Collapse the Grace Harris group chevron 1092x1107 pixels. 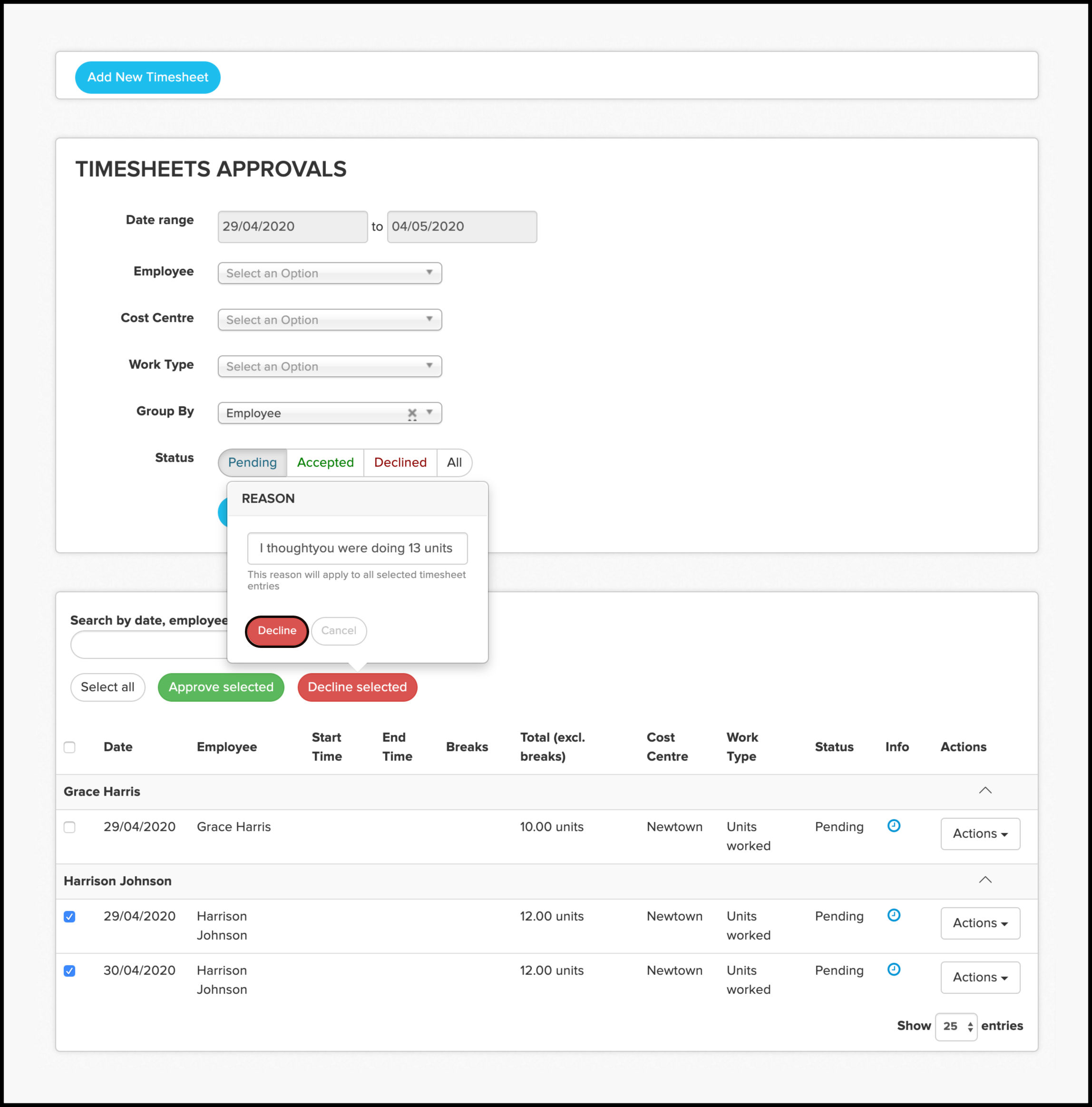985,791
